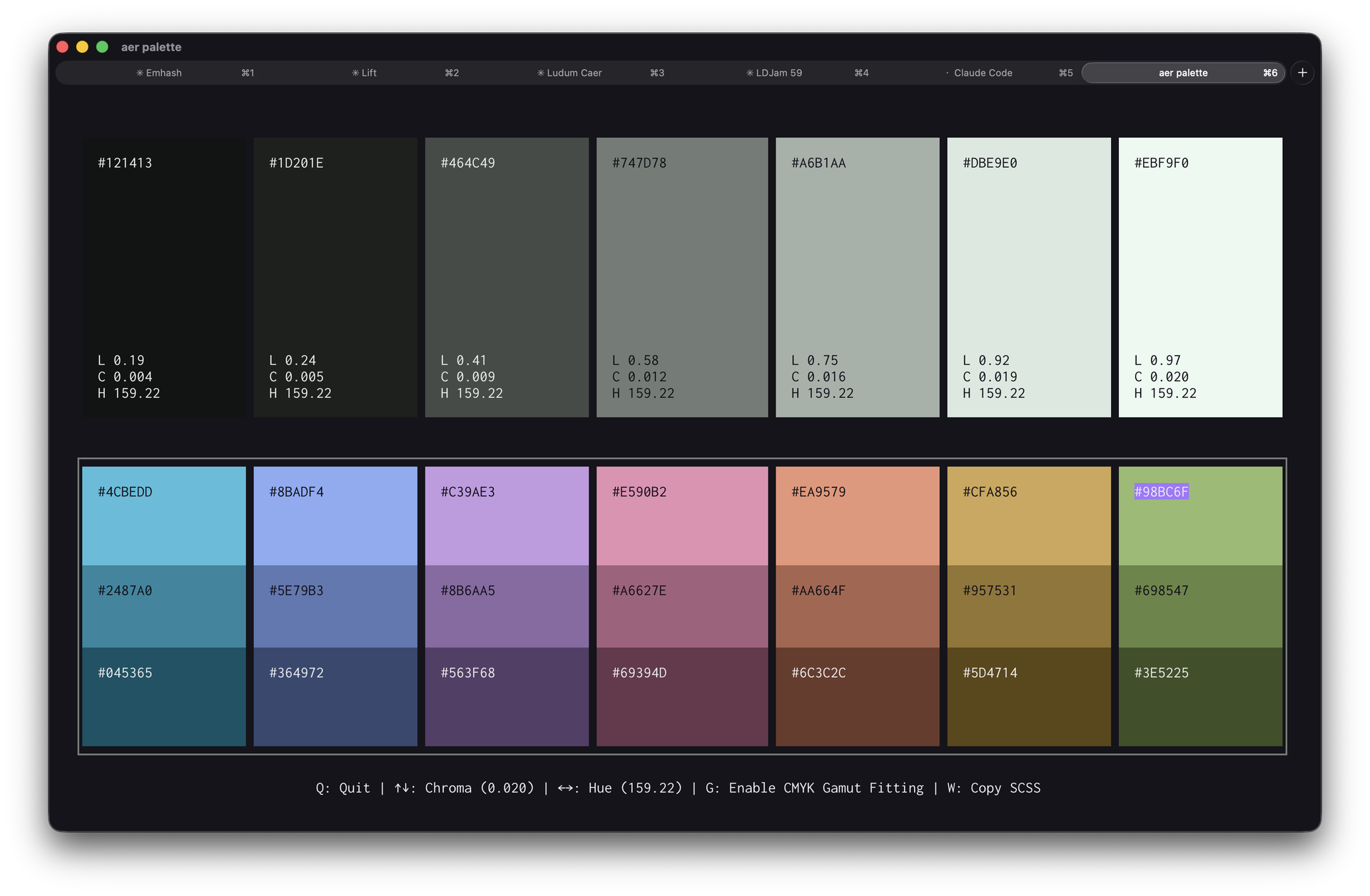The image size is (1370, 896).
Task: Select the #2487A0 teal swatch
Action: pyautogui.click(x=164, y=606)
